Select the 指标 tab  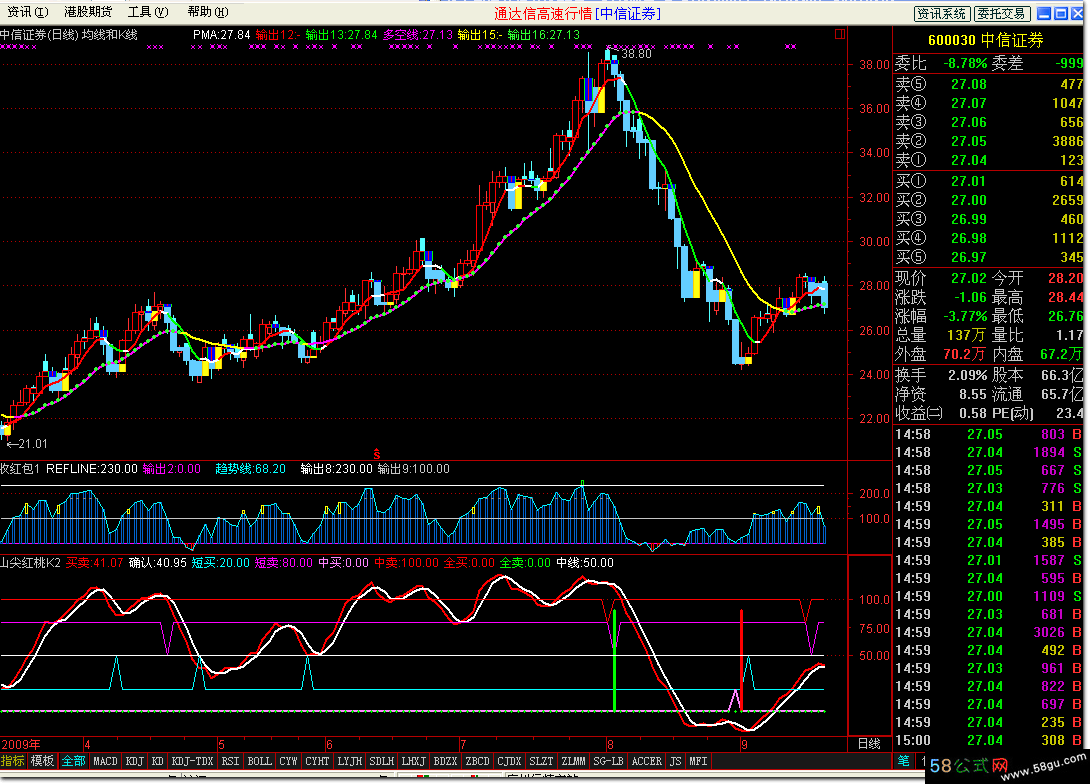[x=13, y=761]
